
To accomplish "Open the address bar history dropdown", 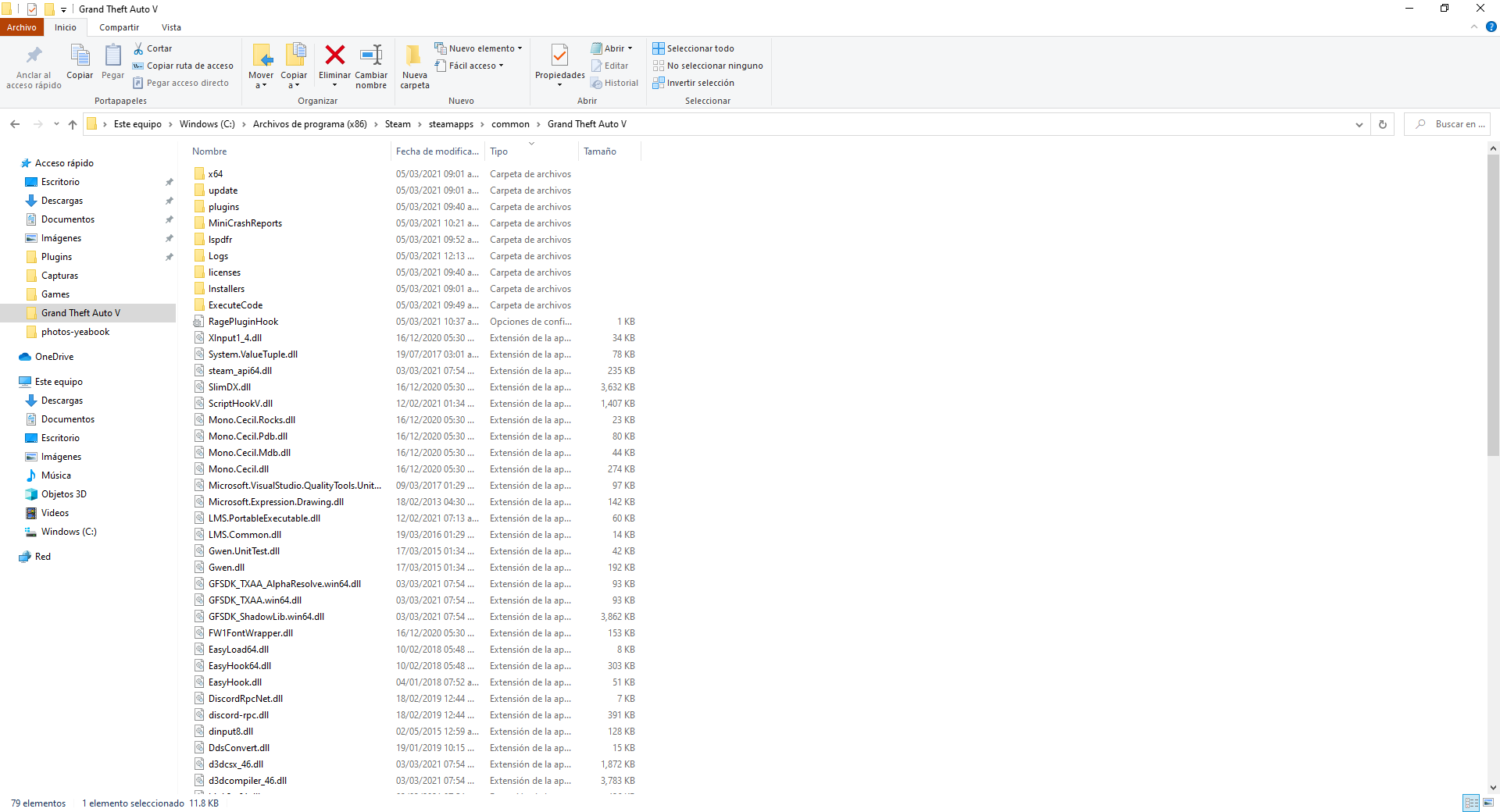I will click(x=1359, y=124).
